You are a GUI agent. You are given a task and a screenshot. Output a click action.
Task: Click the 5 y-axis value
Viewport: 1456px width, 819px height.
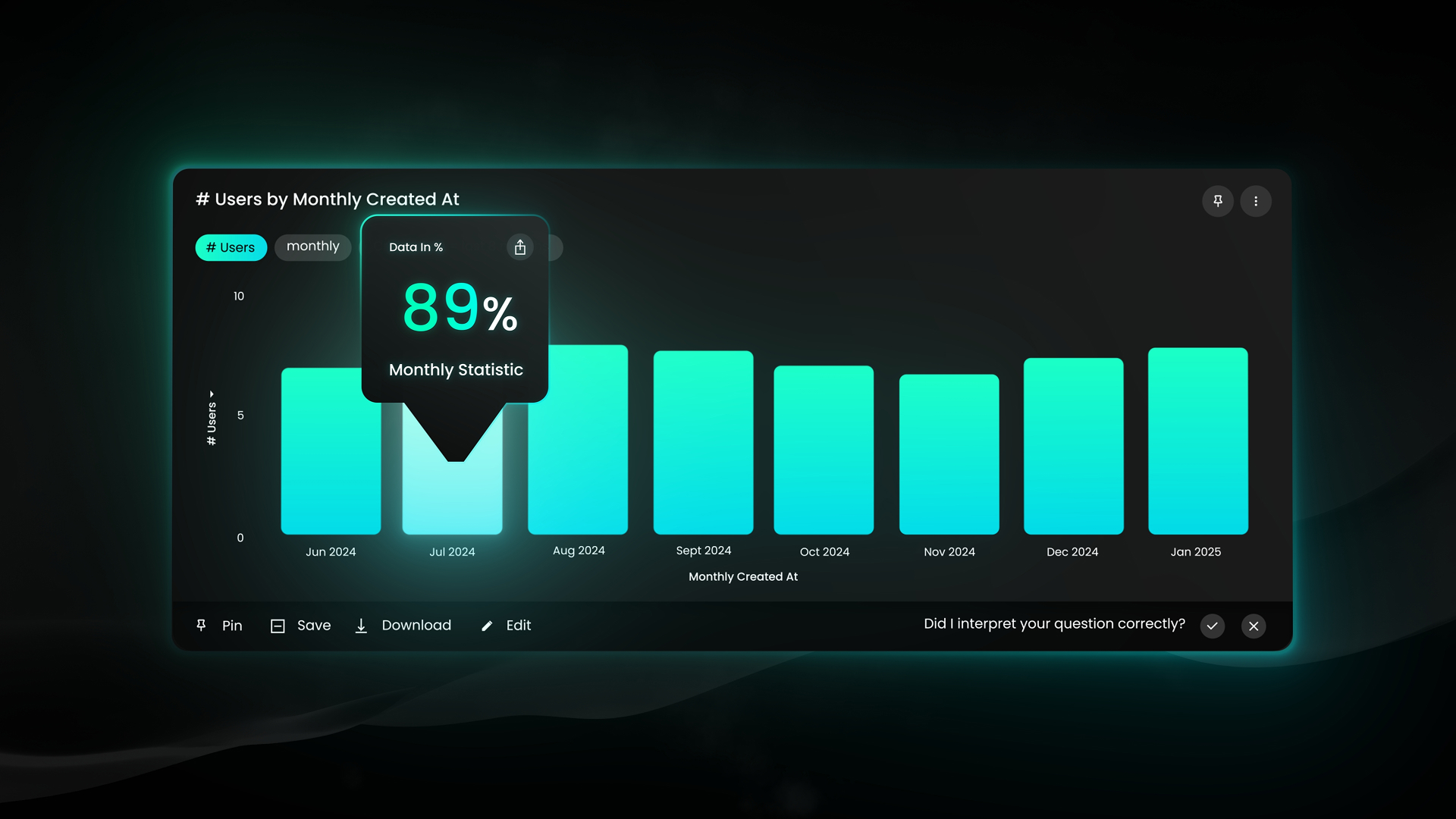click(x=240, y=416)
